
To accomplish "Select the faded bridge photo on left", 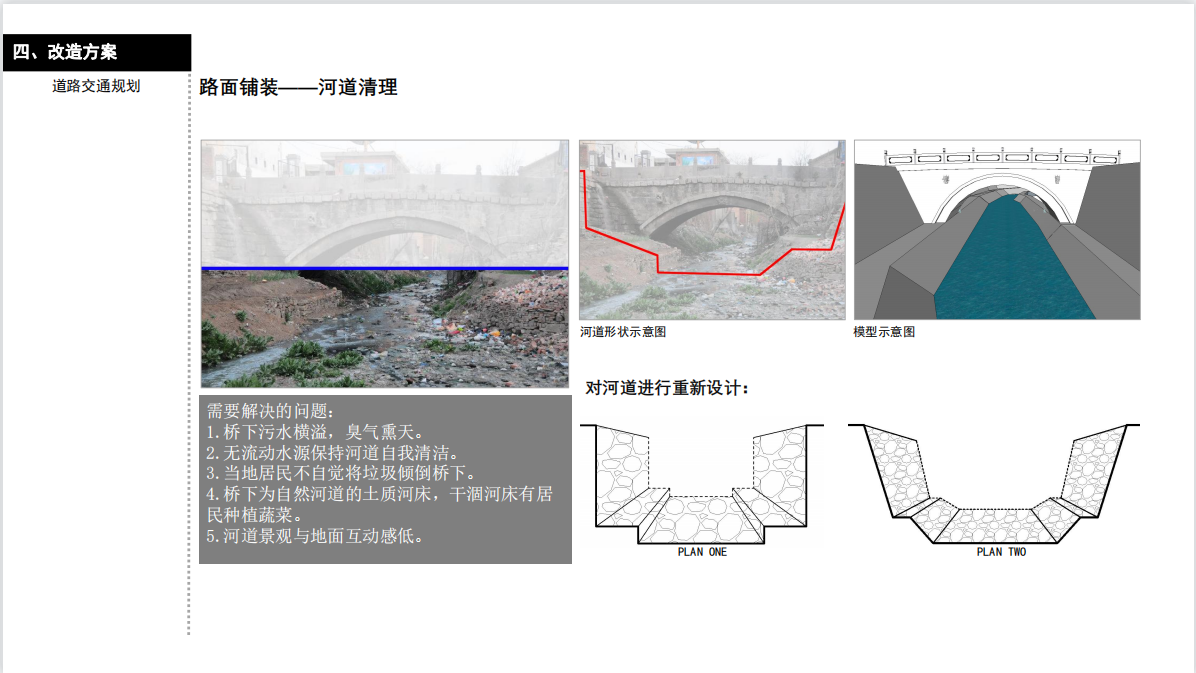I will 384,203.
